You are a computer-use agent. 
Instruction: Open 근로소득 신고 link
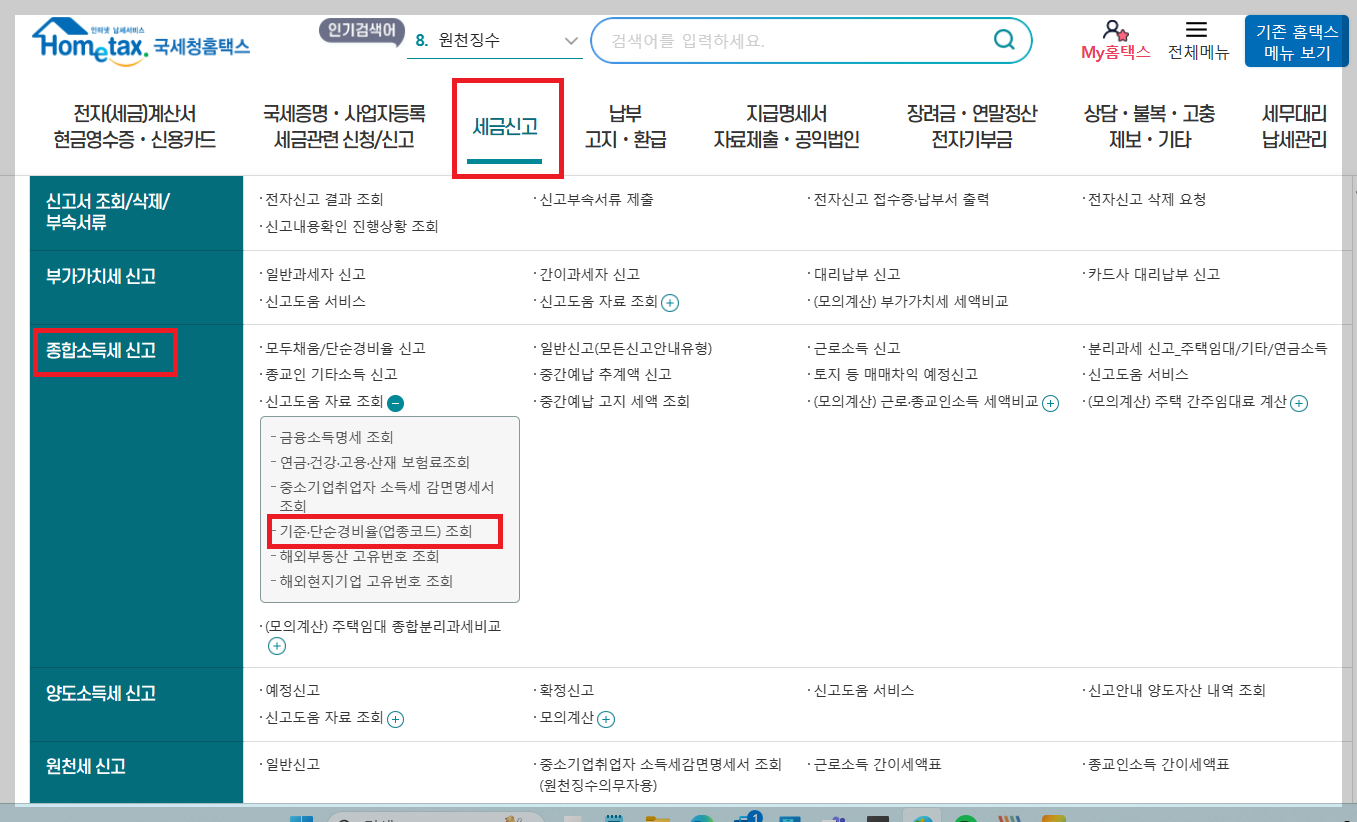point(857,348)
